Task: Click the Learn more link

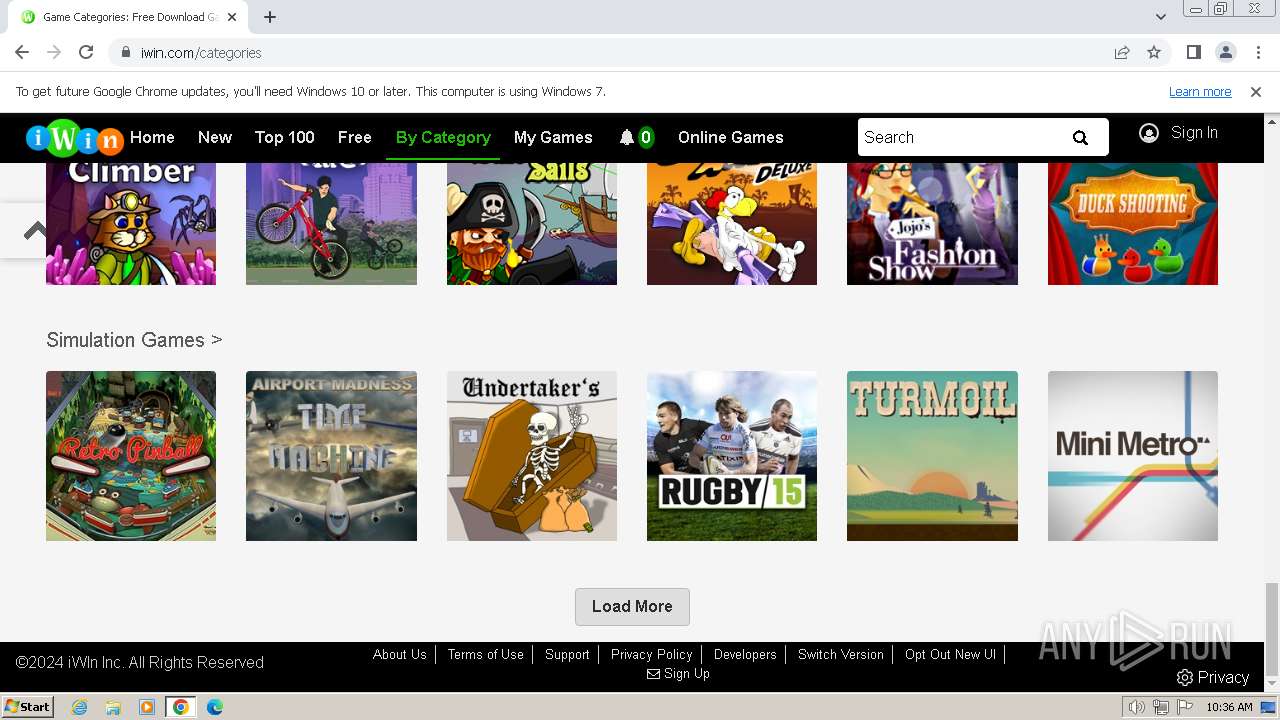Action: point(1200,92)
